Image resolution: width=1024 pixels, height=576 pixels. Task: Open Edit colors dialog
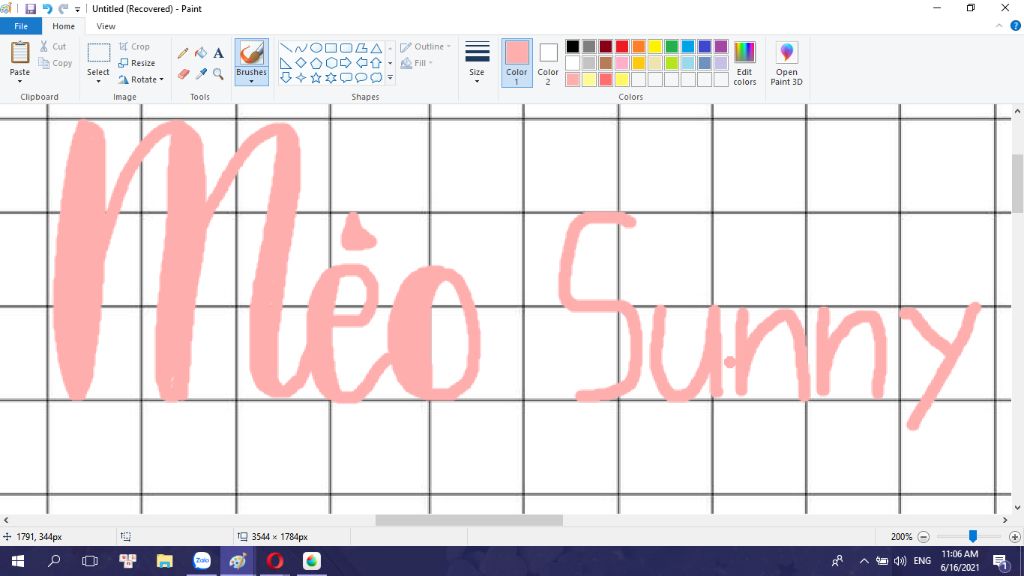[x=744, y=63]
